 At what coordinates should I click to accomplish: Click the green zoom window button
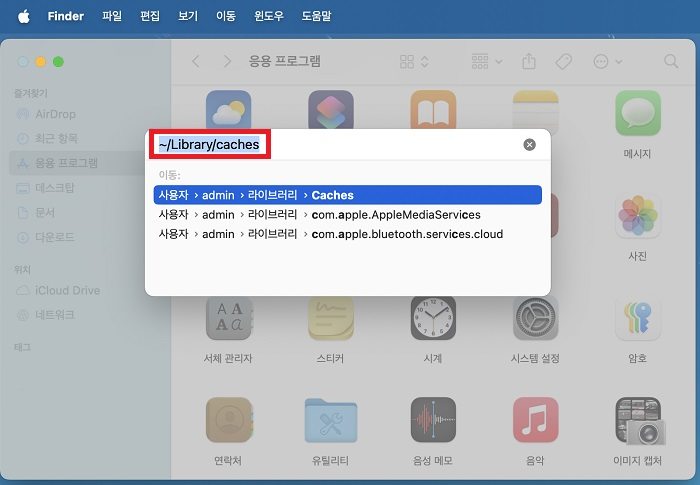coord(58,62)
